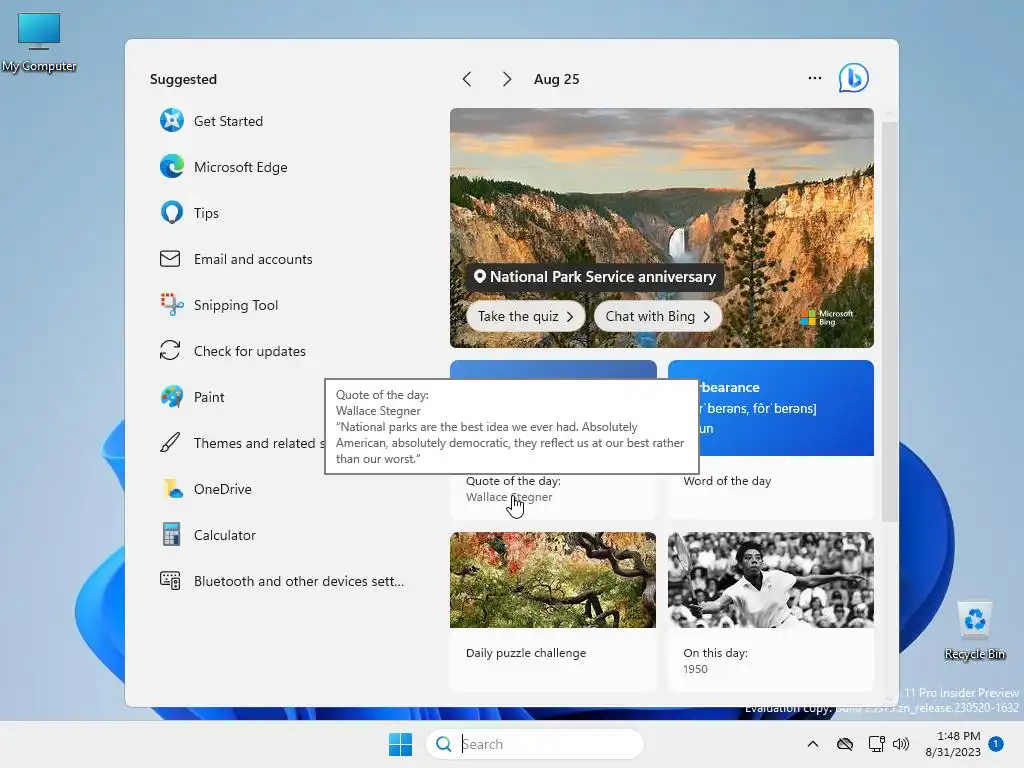Open the volume speaker tray icon

click(901, 744)
